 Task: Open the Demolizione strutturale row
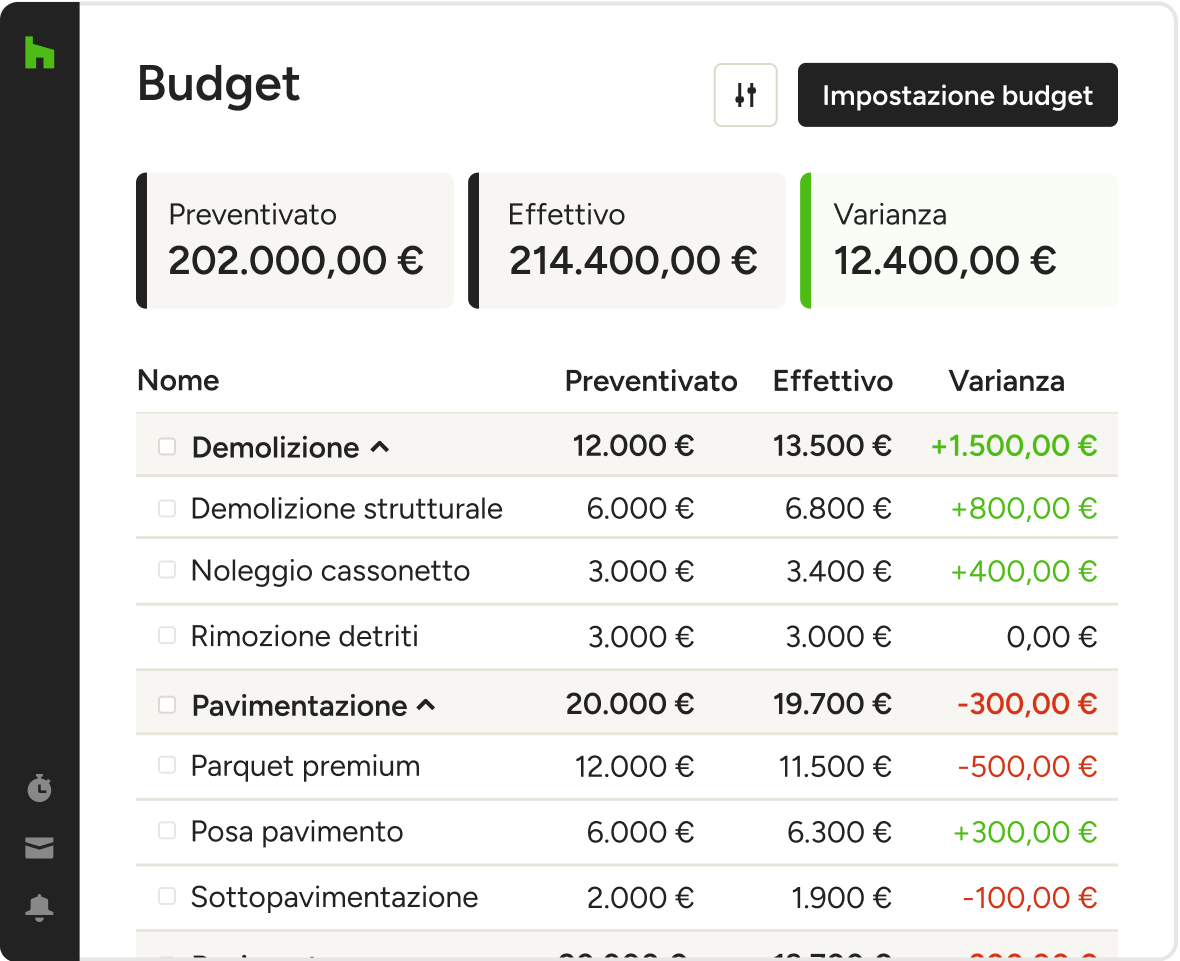(x=346, y=509)
